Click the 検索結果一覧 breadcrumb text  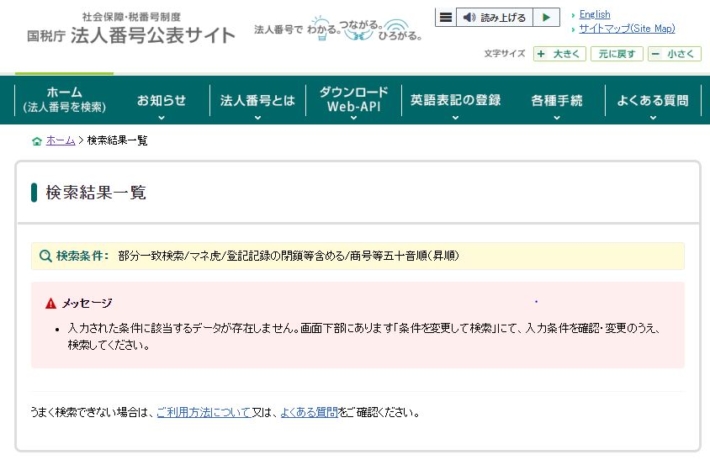click(117, 140)
